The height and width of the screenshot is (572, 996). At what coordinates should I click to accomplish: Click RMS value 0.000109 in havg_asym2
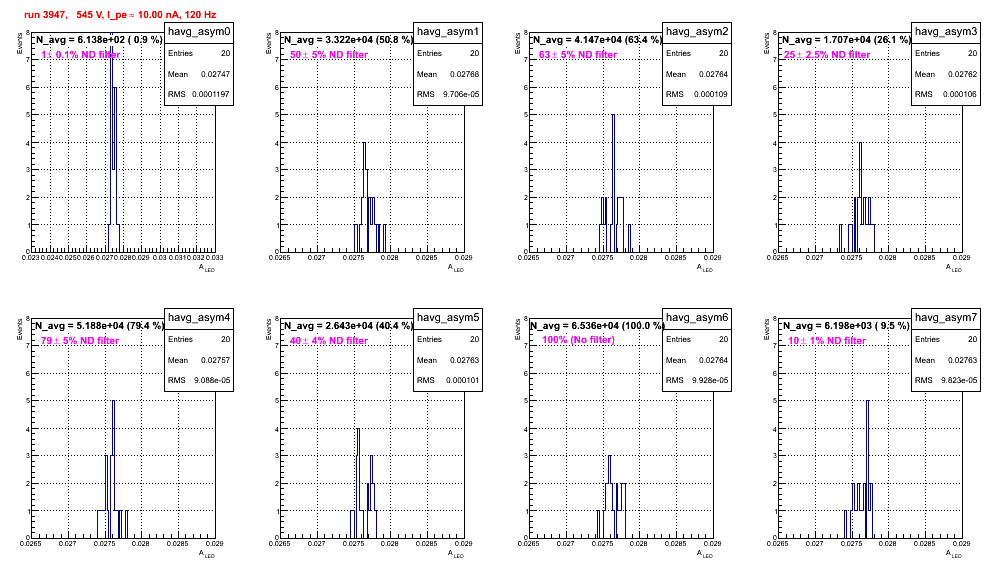(711, 95)
